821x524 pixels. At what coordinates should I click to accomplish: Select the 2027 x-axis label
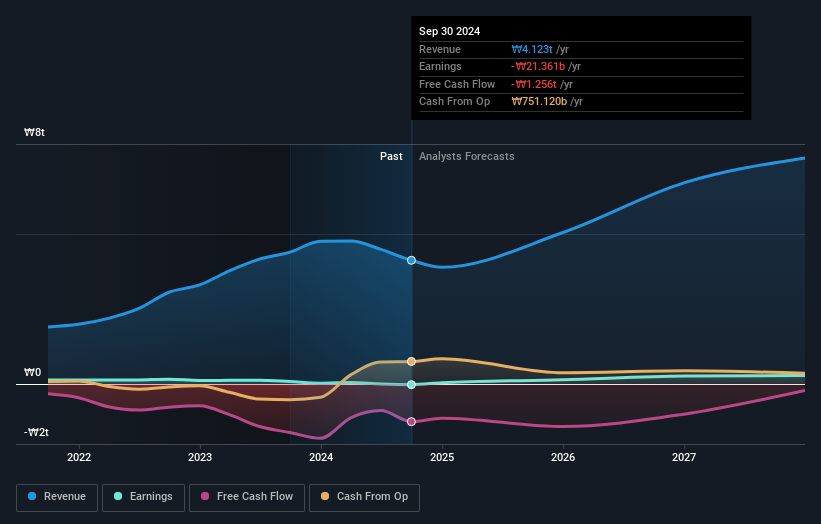coord(684,458)
